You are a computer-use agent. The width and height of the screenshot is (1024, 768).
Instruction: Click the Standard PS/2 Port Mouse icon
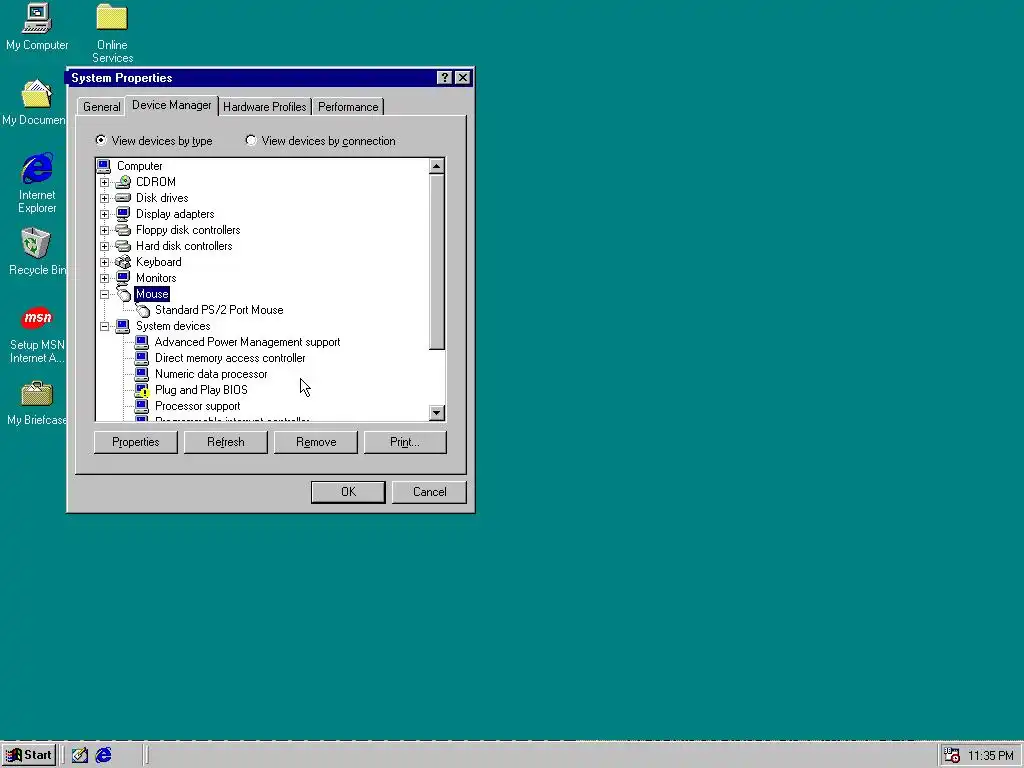pyautogui.click(x=142, y=310)
